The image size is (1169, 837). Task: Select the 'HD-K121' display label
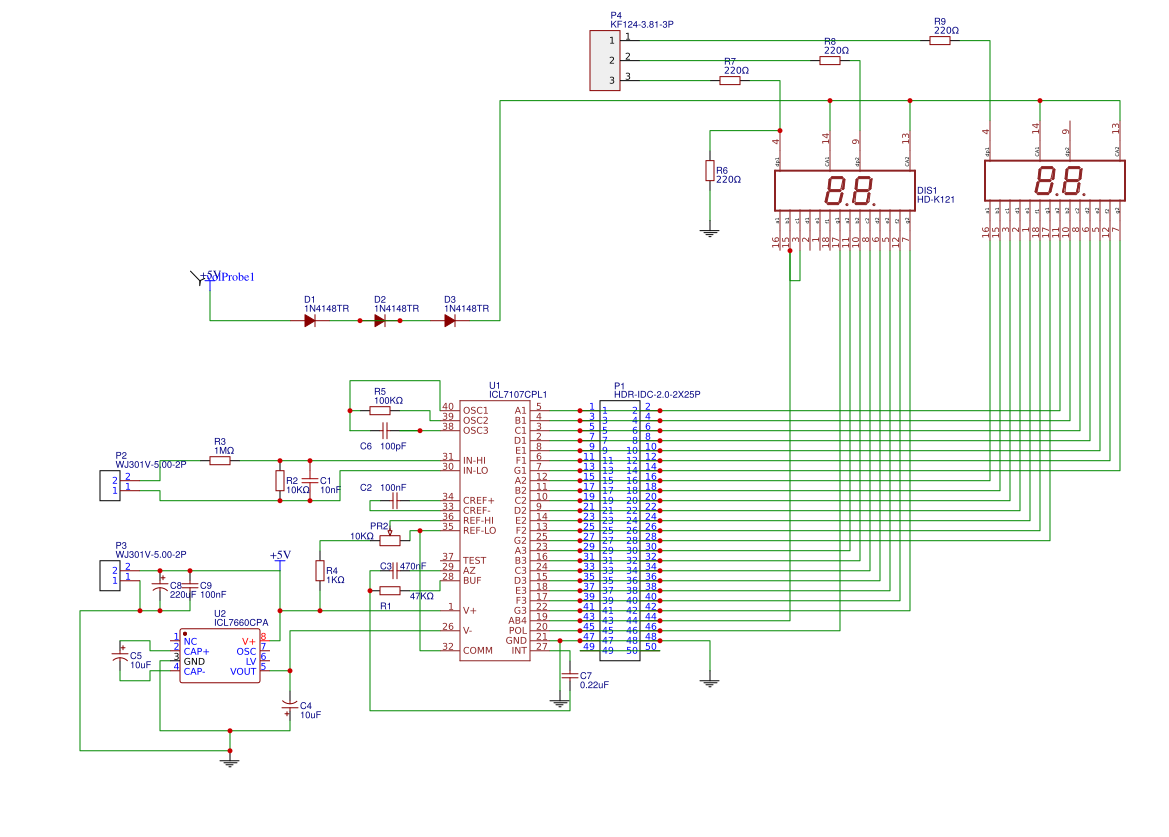coord(936,200)
